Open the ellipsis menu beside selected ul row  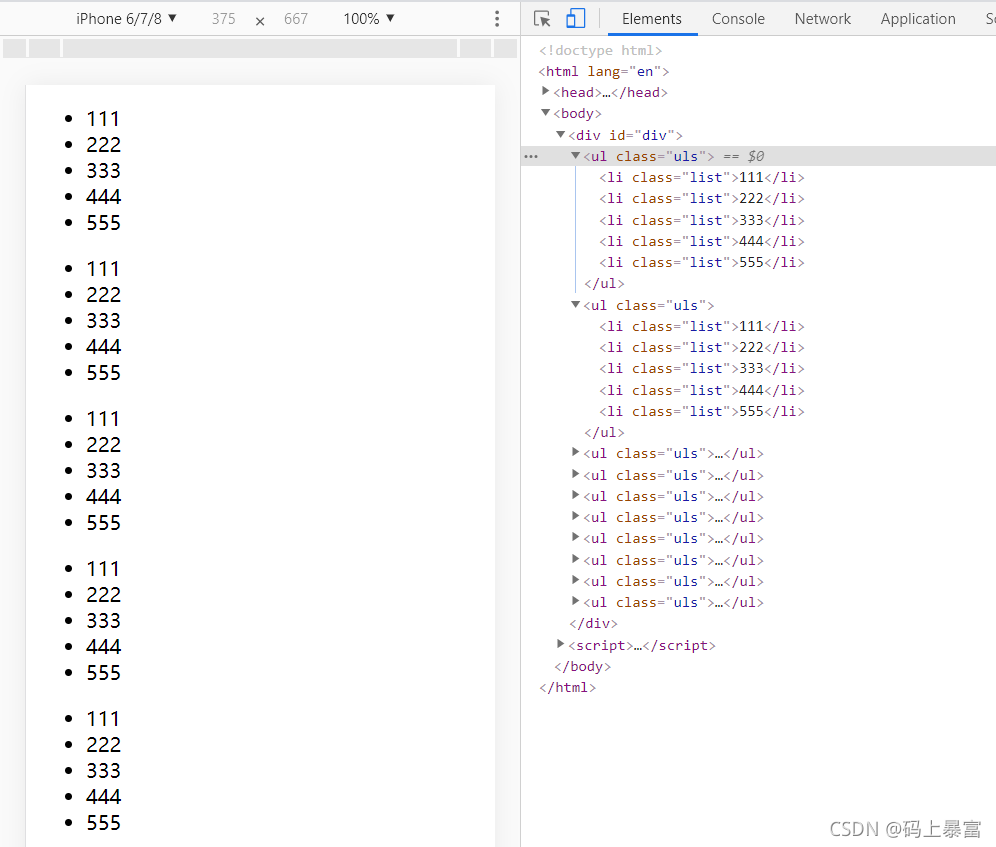[531, 156]
